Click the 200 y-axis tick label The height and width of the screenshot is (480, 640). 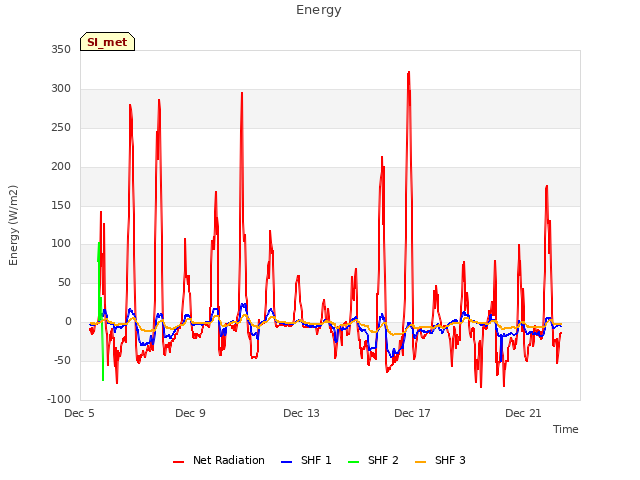pyautogui.click(x=61, y=167)
